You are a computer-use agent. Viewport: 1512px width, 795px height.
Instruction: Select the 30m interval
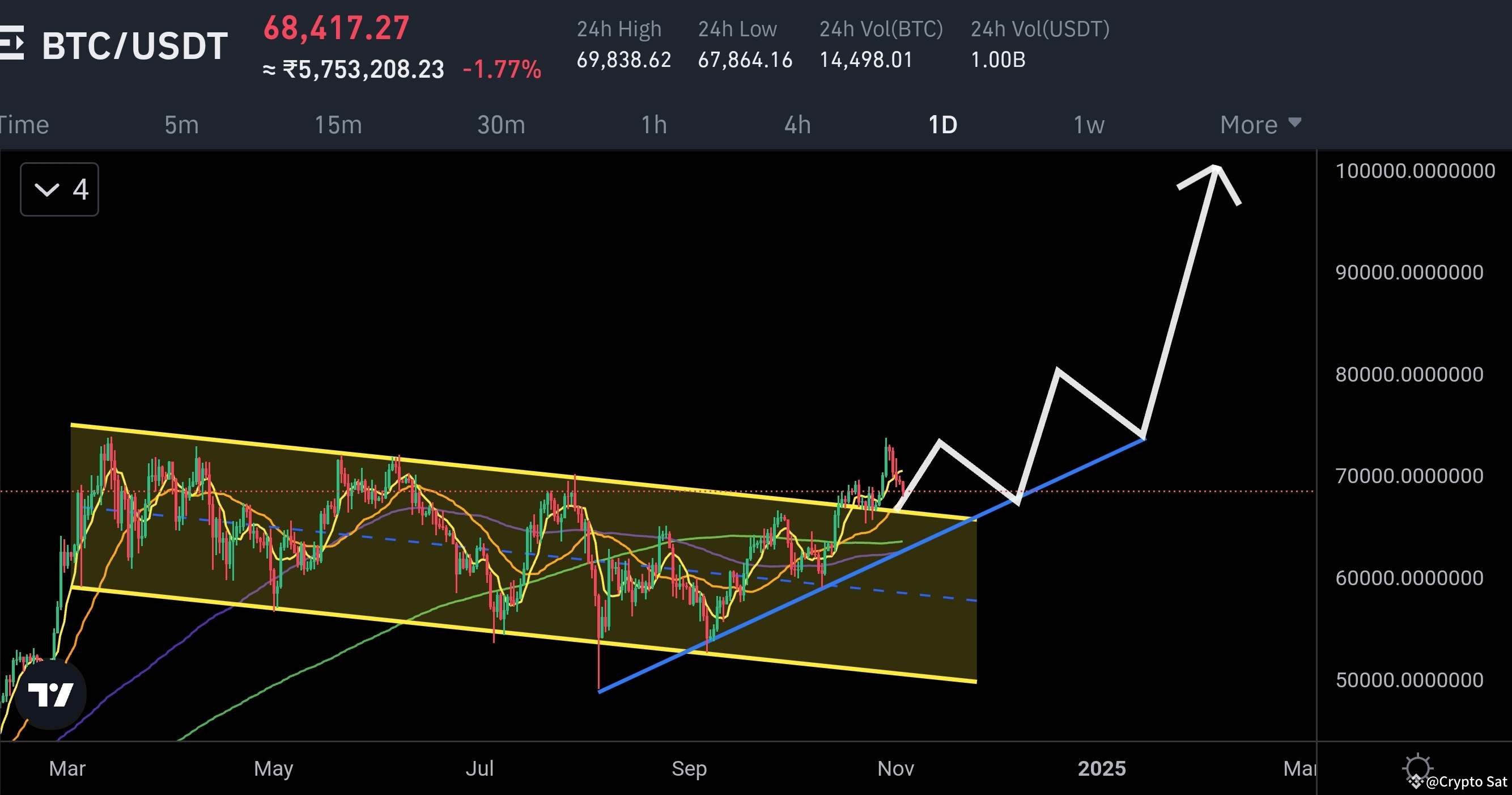point(501,125)
